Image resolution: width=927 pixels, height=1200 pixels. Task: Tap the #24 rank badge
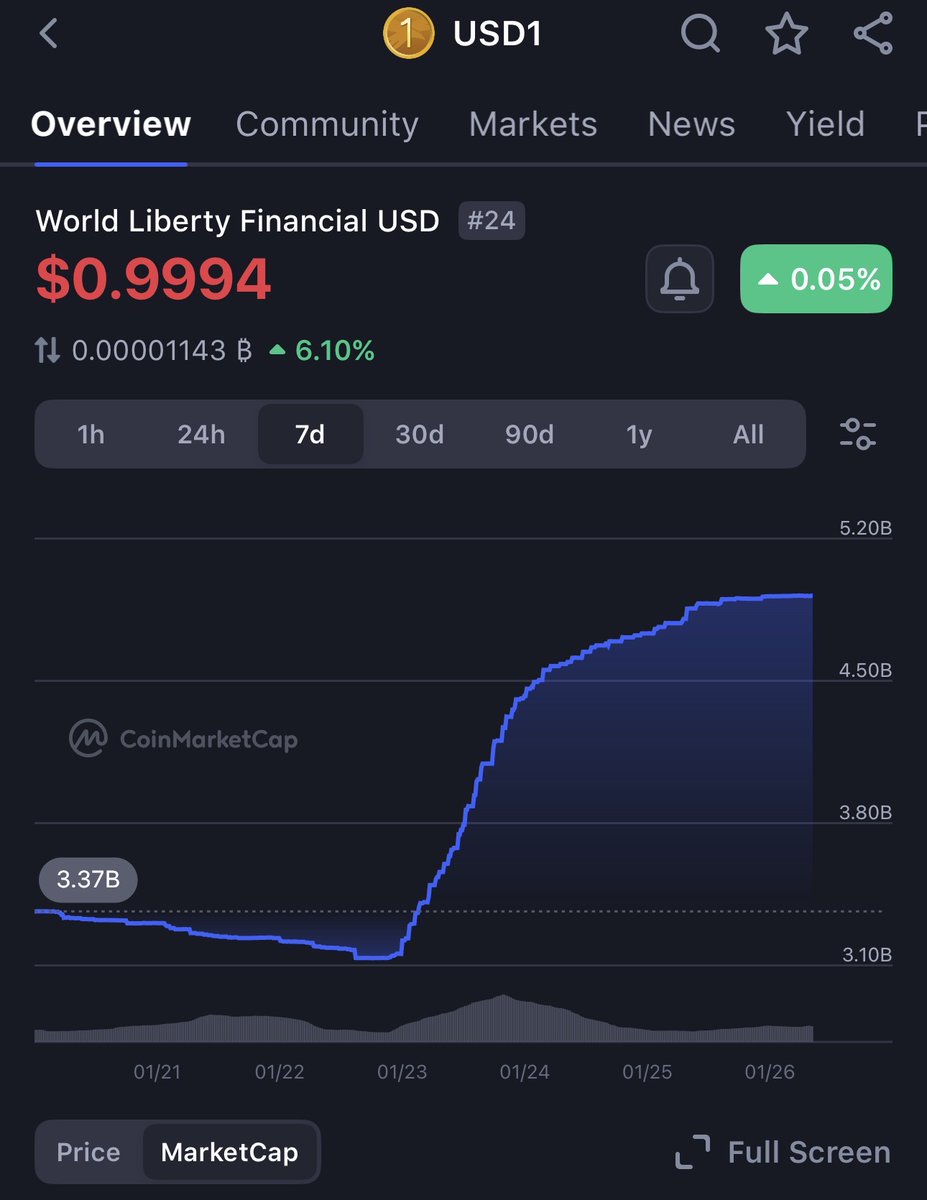click(x=491, y=221)
